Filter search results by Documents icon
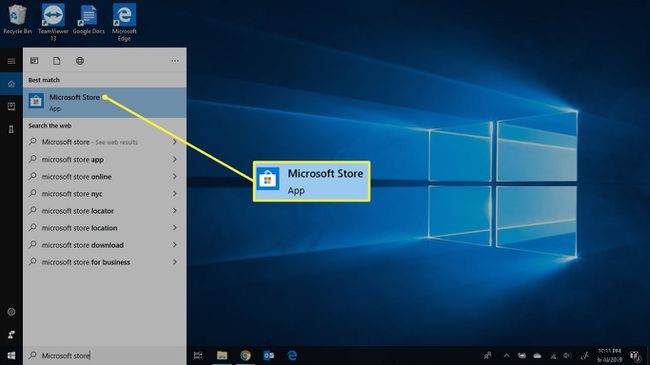Screen dimensions: 650x365 click(x=56, y=61)
